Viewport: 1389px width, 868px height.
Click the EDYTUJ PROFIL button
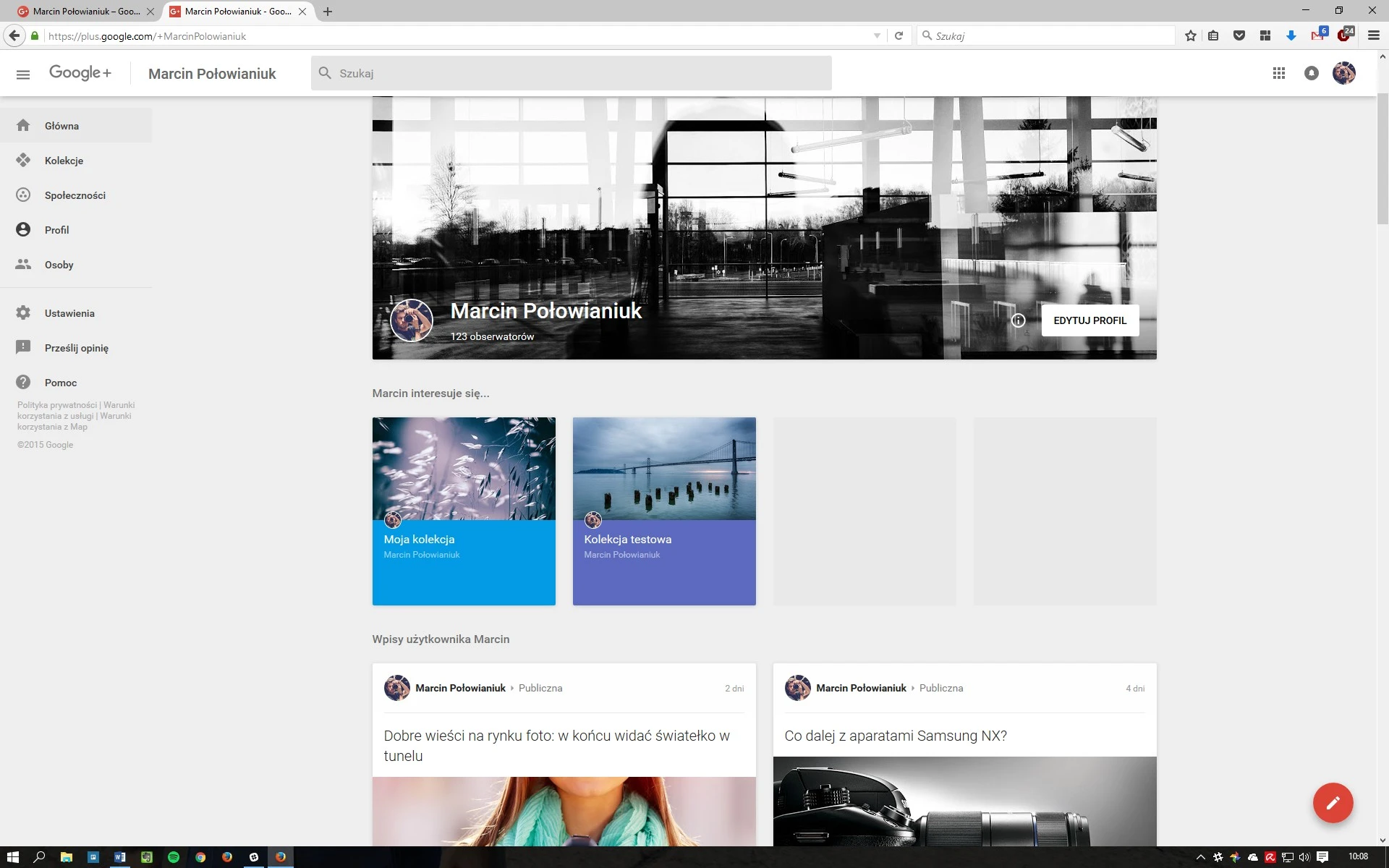(1089, 320)
